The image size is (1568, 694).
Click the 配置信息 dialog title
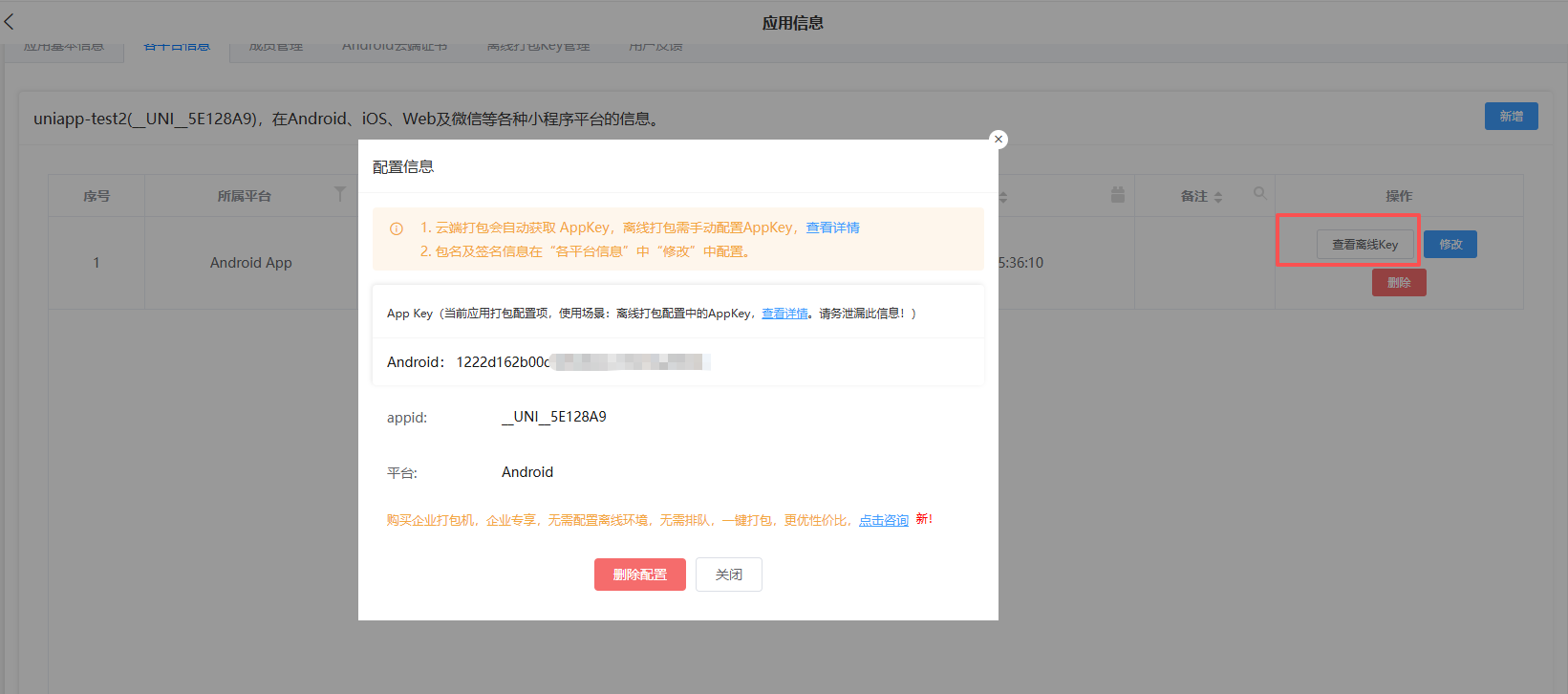click(x=403, y=167)
